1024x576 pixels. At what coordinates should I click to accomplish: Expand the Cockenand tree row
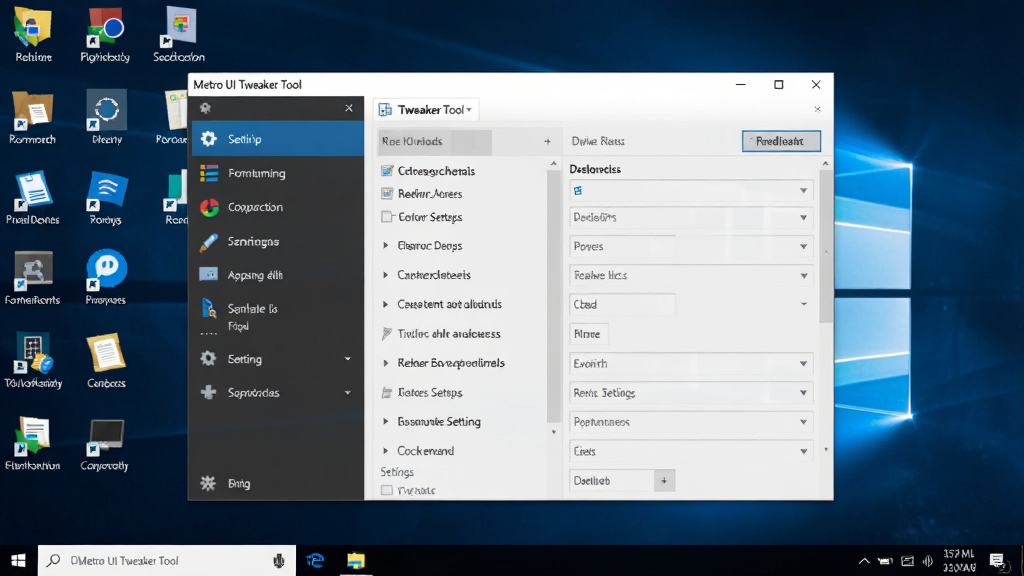point(385,451)
